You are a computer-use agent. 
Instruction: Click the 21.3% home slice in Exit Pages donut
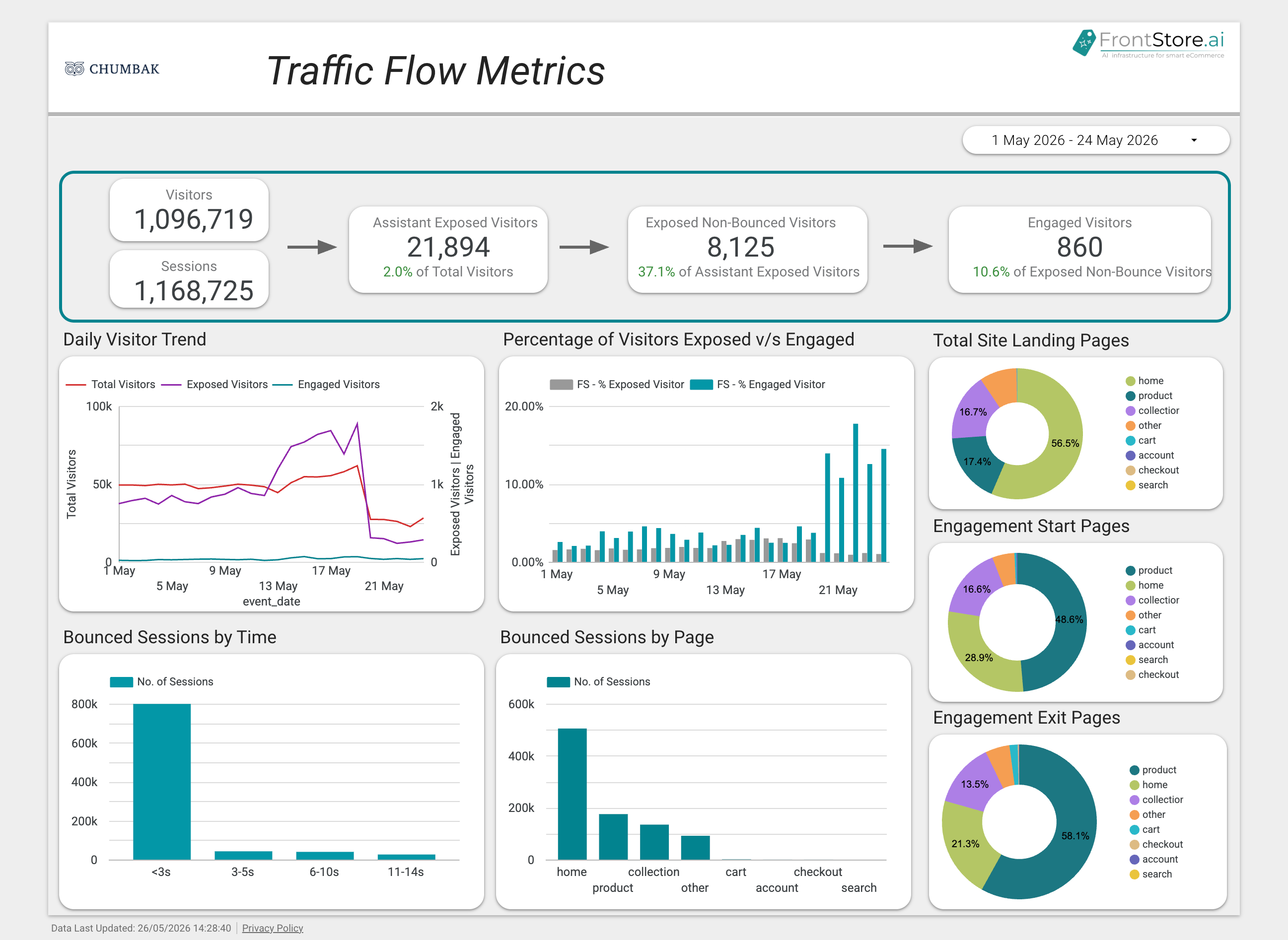point(966,844)
